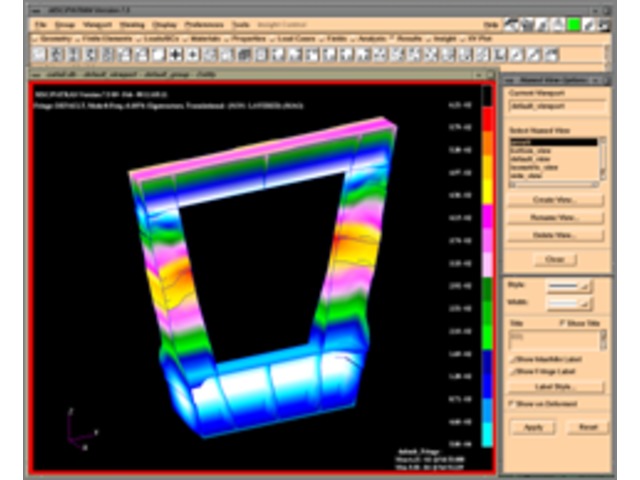This screenshot has width=640, height=480.
Task: Click the Title text box
Action: click(x=554, y=339)
